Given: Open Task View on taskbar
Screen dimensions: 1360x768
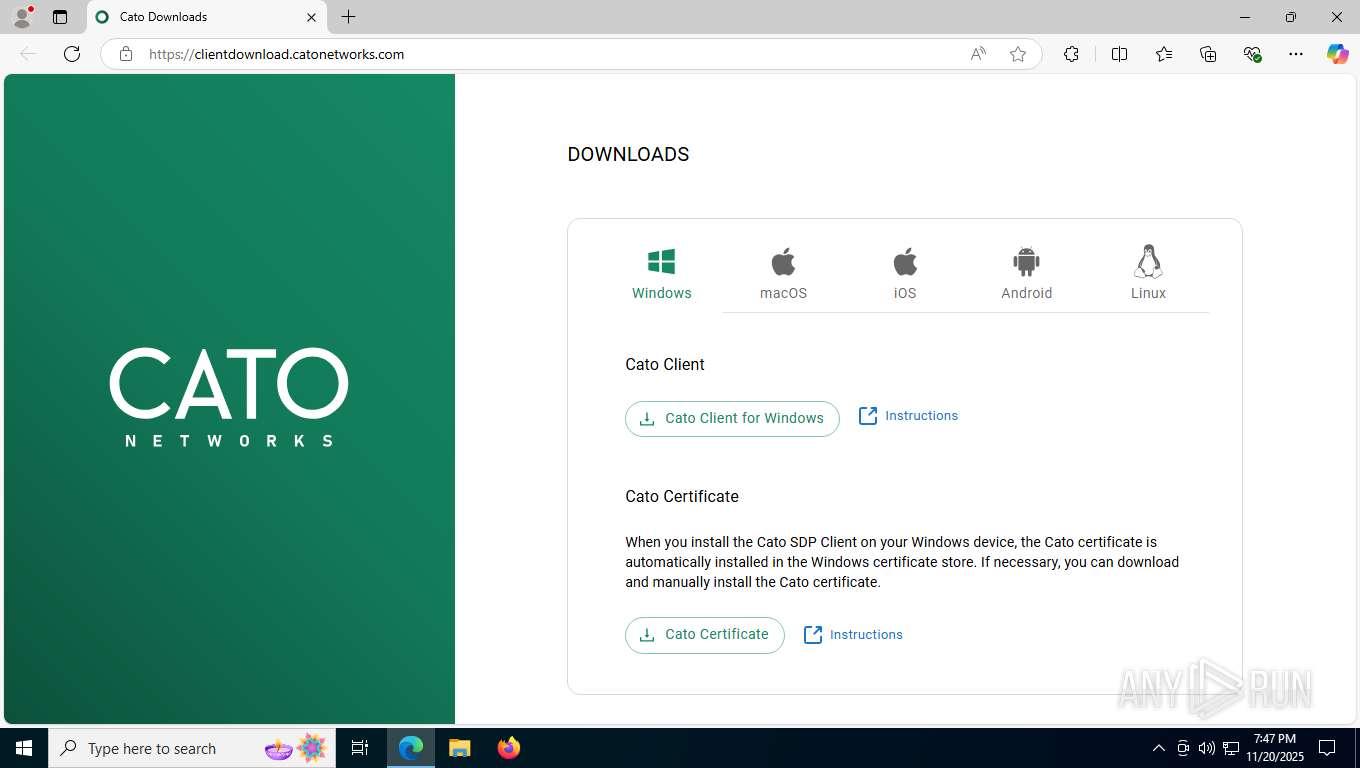Looking at the screenshot, I should click(360, 748).
